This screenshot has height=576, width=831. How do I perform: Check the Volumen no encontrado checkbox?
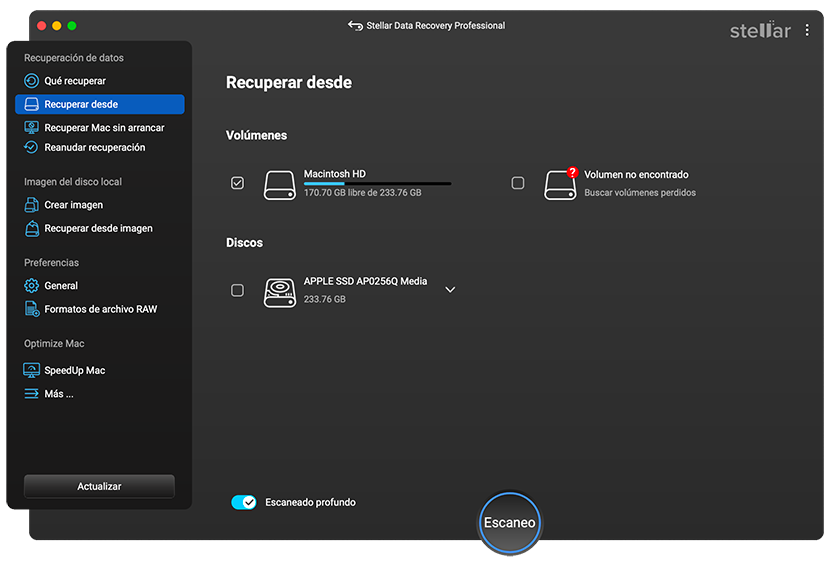[518, 183]
